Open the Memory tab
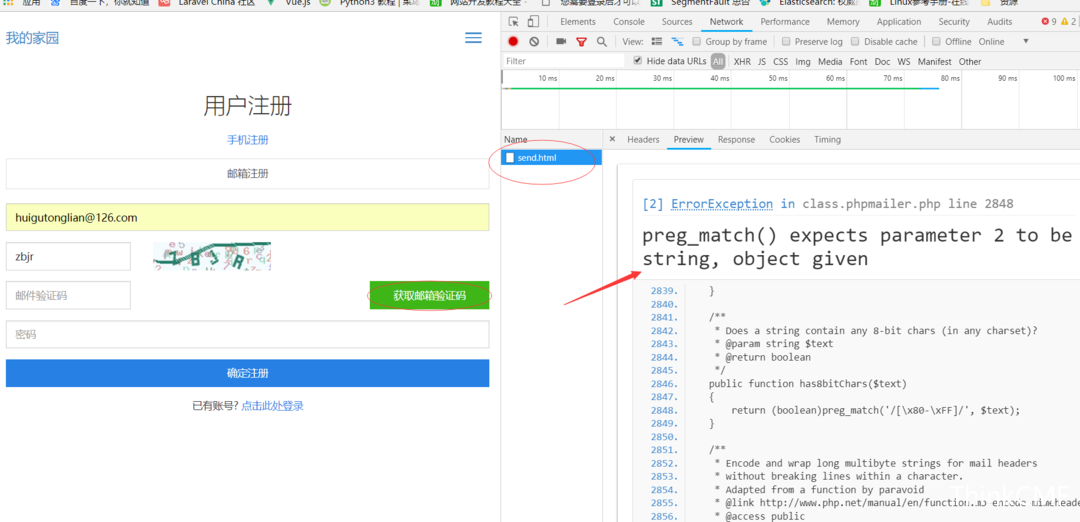 (843, 22)
